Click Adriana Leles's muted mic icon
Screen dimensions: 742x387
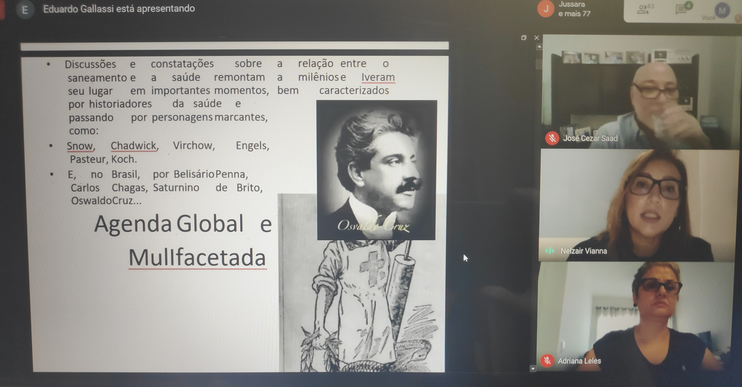point(547,361)
